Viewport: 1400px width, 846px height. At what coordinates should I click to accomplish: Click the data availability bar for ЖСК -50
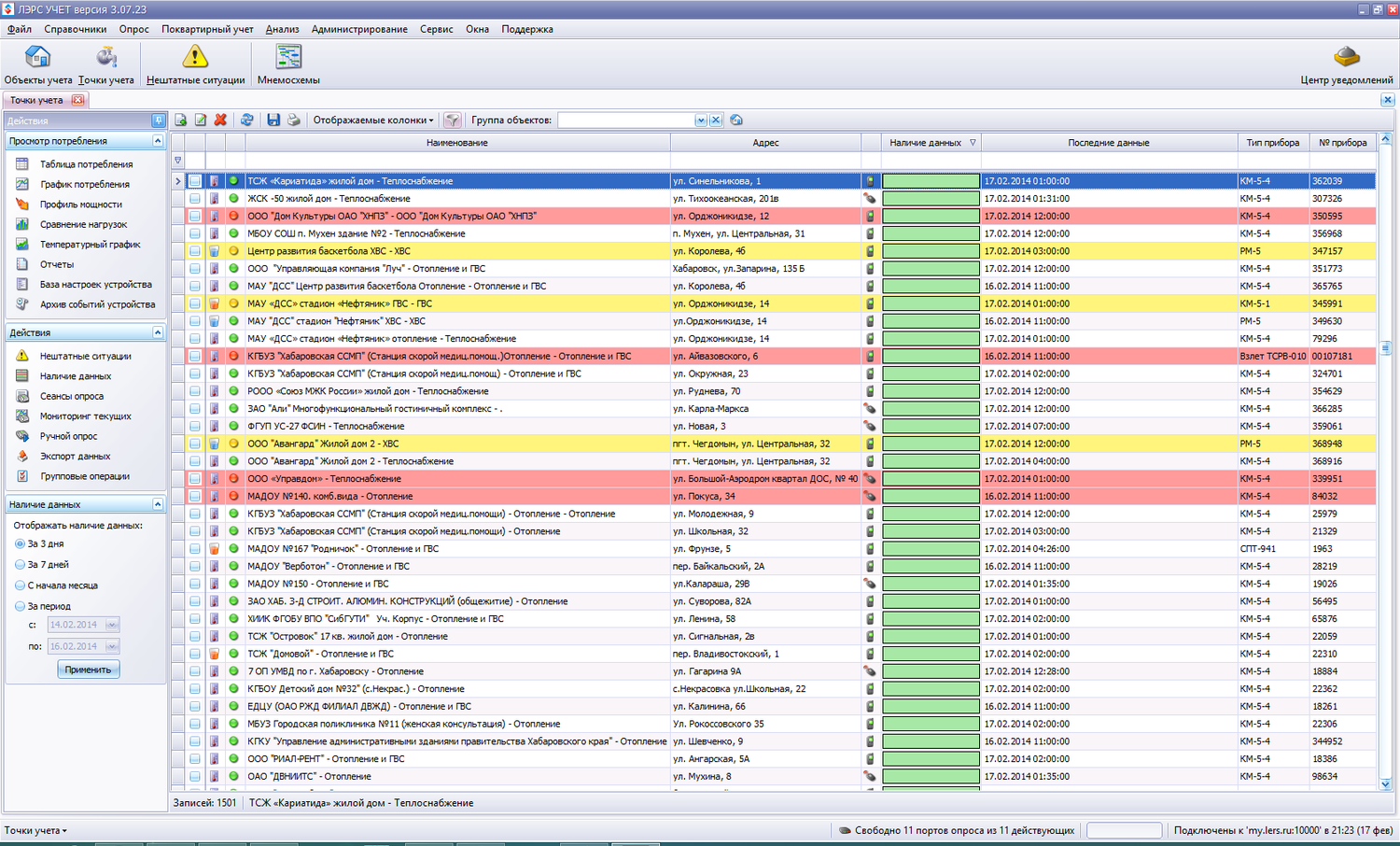(x=931, y=199)
